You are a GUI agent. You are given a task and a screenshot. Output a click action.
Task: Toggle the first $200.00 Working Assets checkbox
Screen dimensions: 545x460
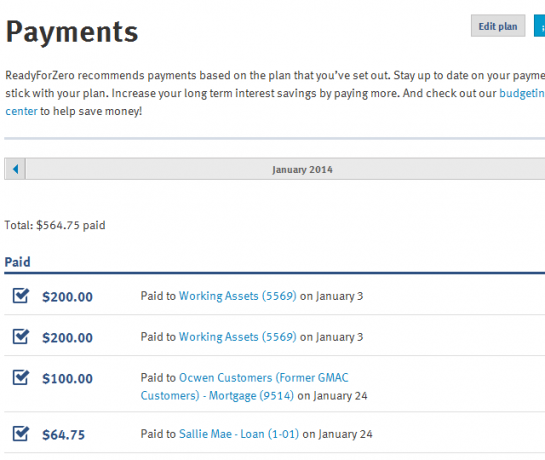21,296
